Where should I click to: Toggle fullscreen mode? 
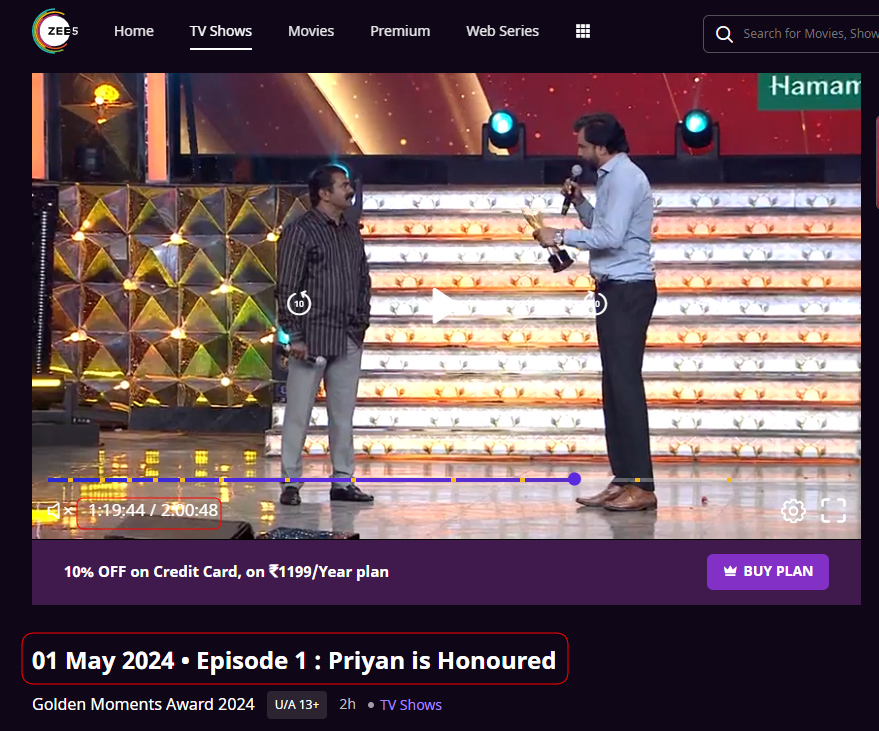(x=833, y=511)
